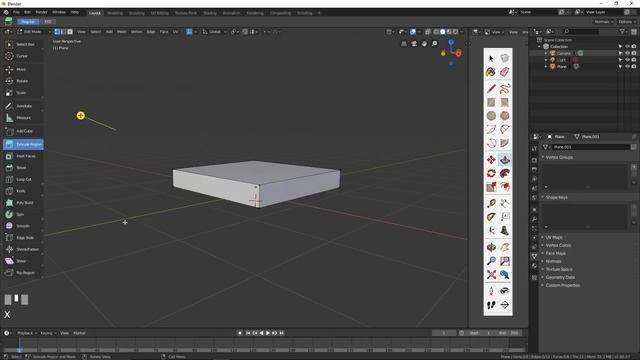Click the viewport zoom magnifier icon

tap(435, 44)
